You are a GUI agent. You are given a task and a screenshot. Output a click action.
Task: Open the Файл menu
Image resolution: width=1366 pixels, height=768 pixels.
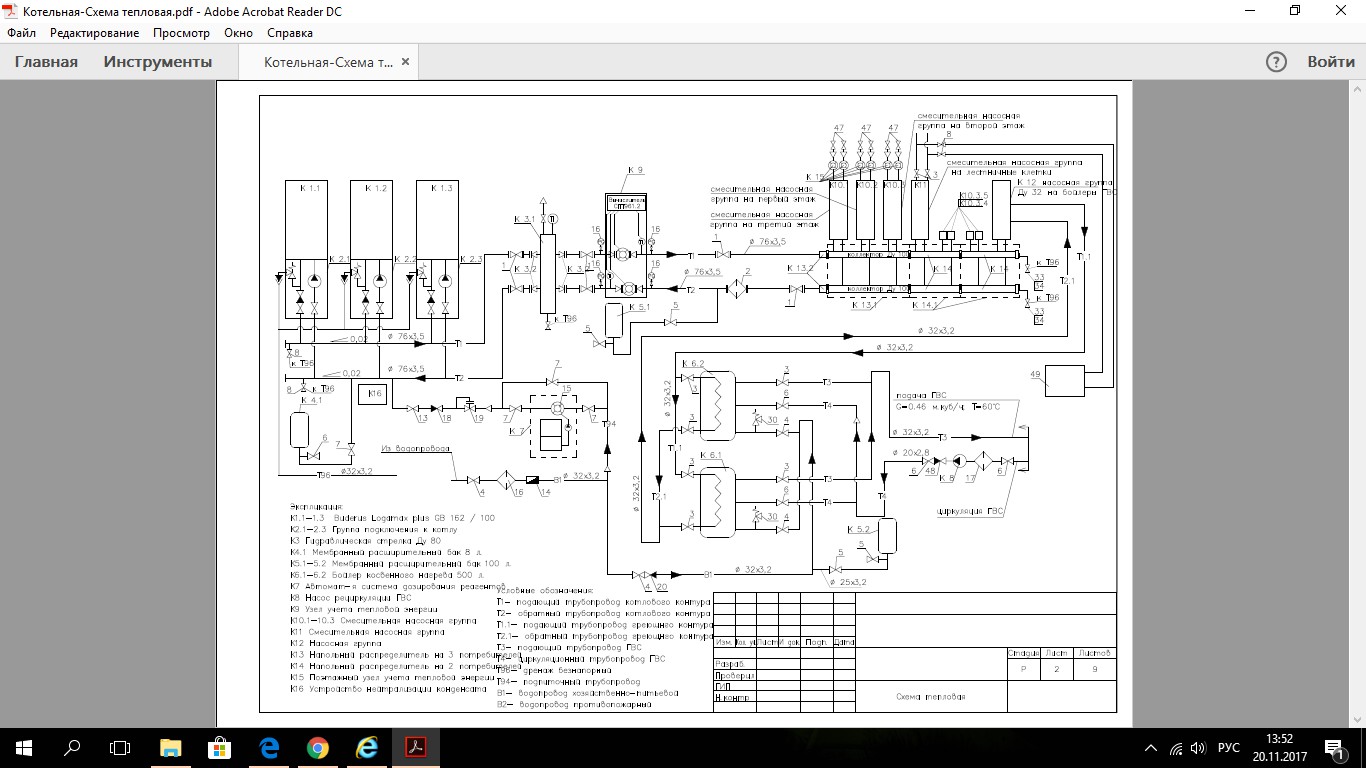coord(21,33)
